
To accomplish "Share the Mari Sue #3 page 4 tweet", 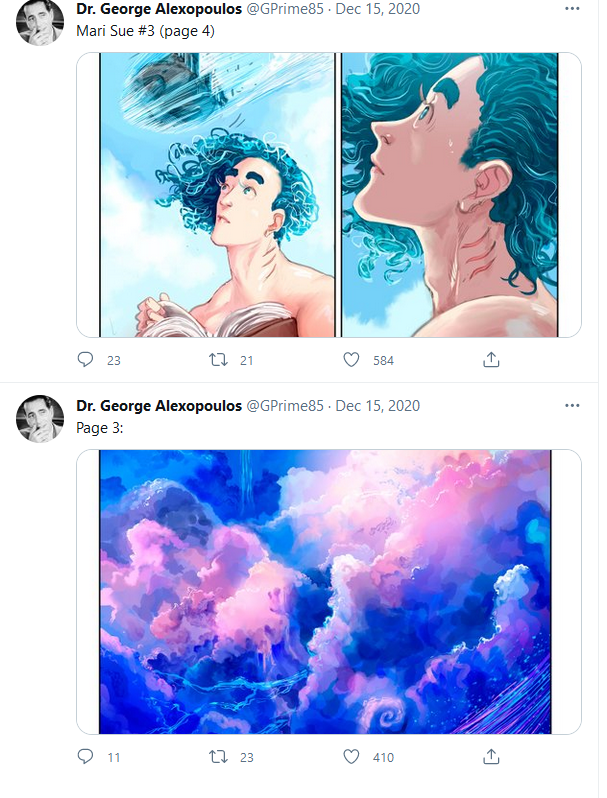I will point(491,360).
